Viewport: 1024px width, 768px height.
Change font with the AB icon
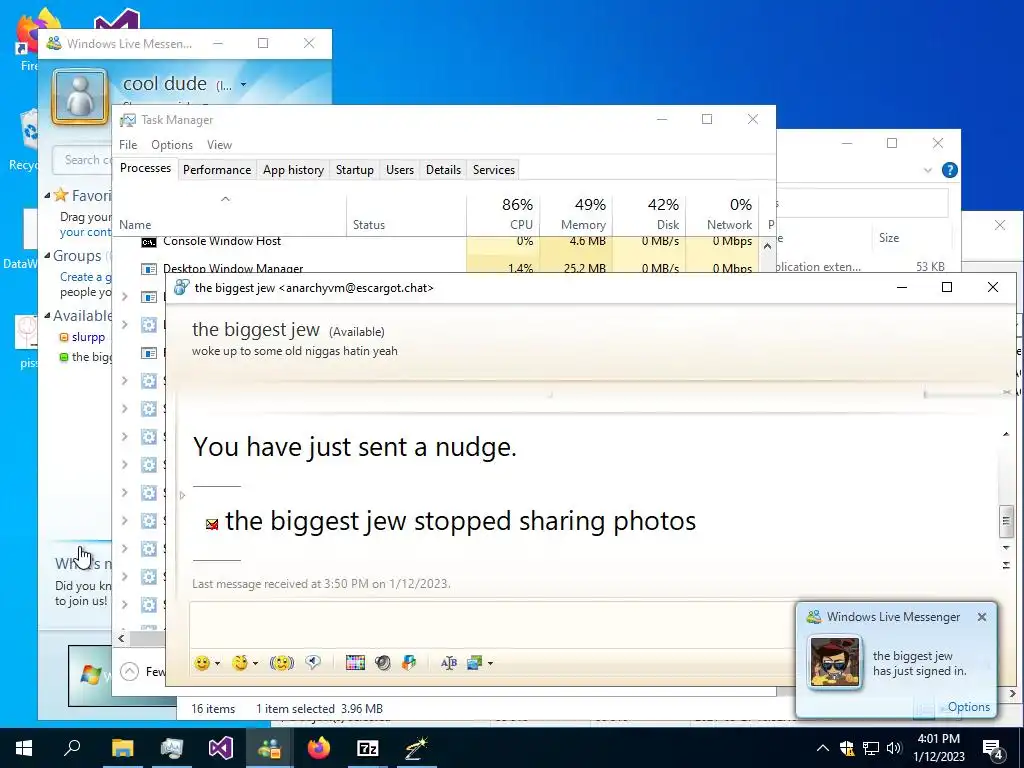point(449,663)
